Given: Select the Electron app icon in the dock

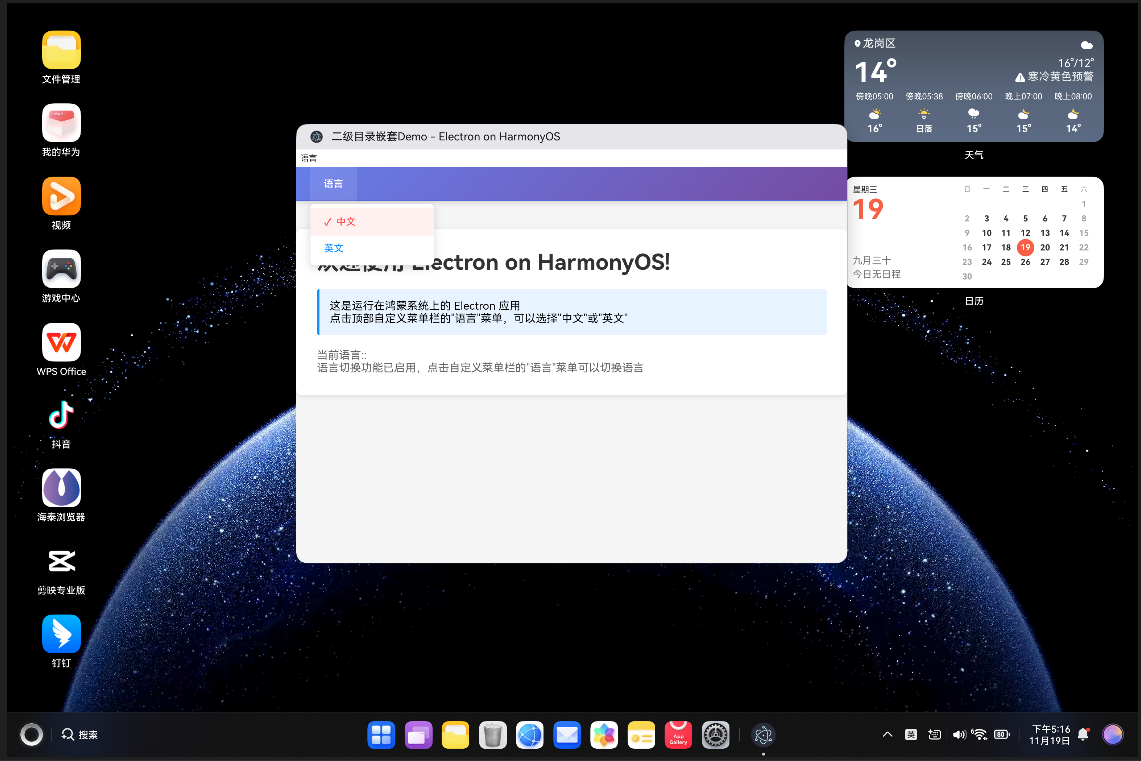Looking at the screenshot, I should (763, 735).
